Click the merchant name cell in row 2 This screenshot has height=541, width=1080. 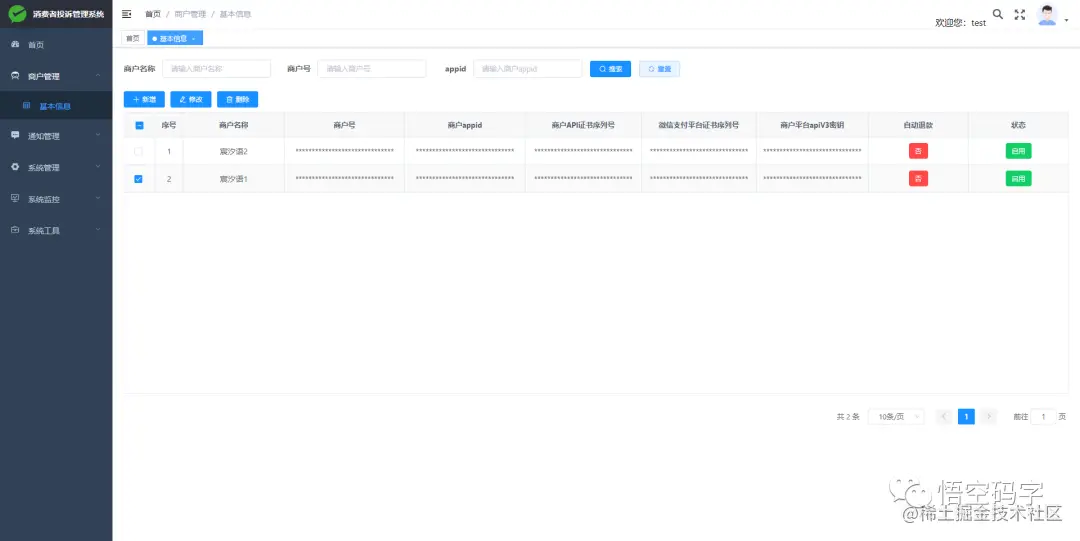tap(233, 179)
